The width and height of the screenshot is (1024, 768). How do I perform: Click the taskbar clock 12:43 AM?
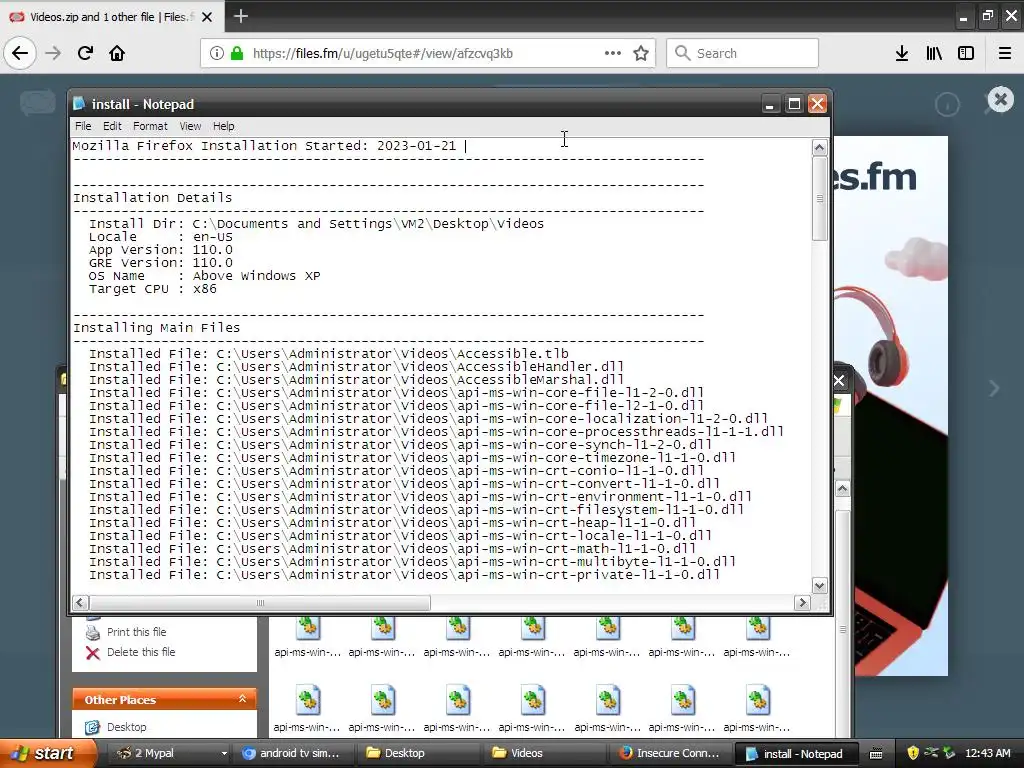(x=987, y=753)
